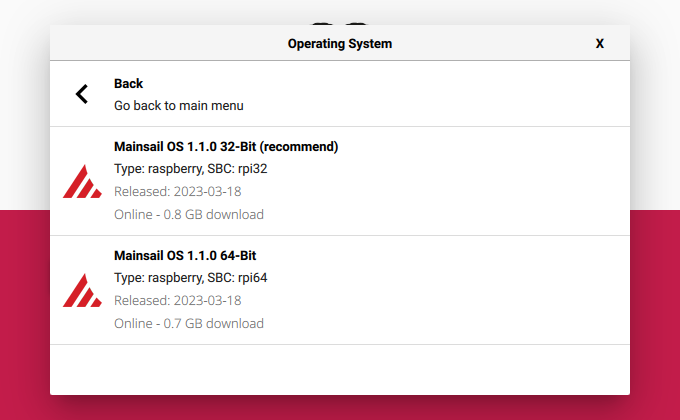Click release date under the 32-Bit entry
This screenshot has height=420, width=680.
point(178,191)
